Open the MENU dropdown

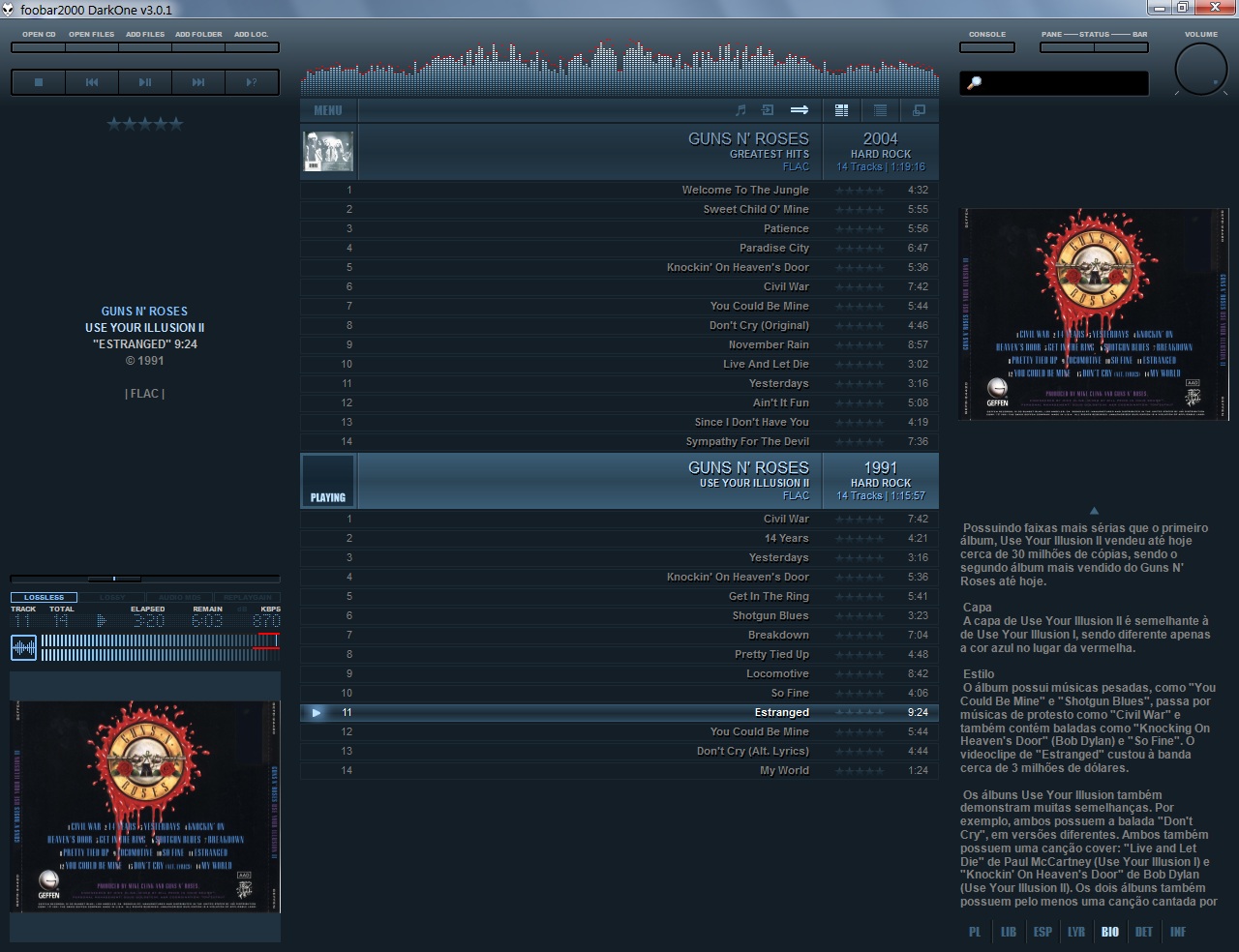click(327, 109)
